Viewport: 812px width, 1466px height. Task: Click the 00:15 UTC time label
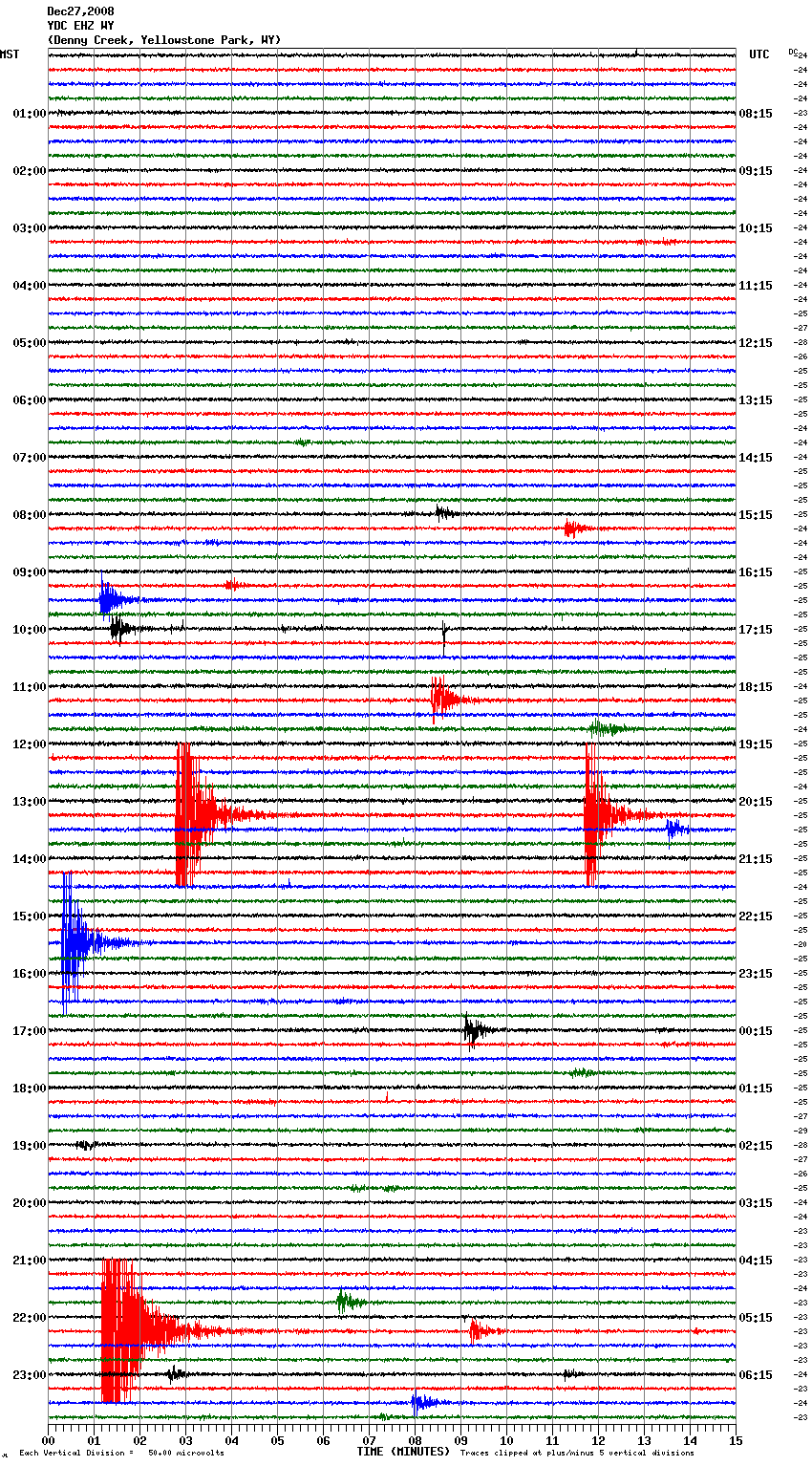756,1031
